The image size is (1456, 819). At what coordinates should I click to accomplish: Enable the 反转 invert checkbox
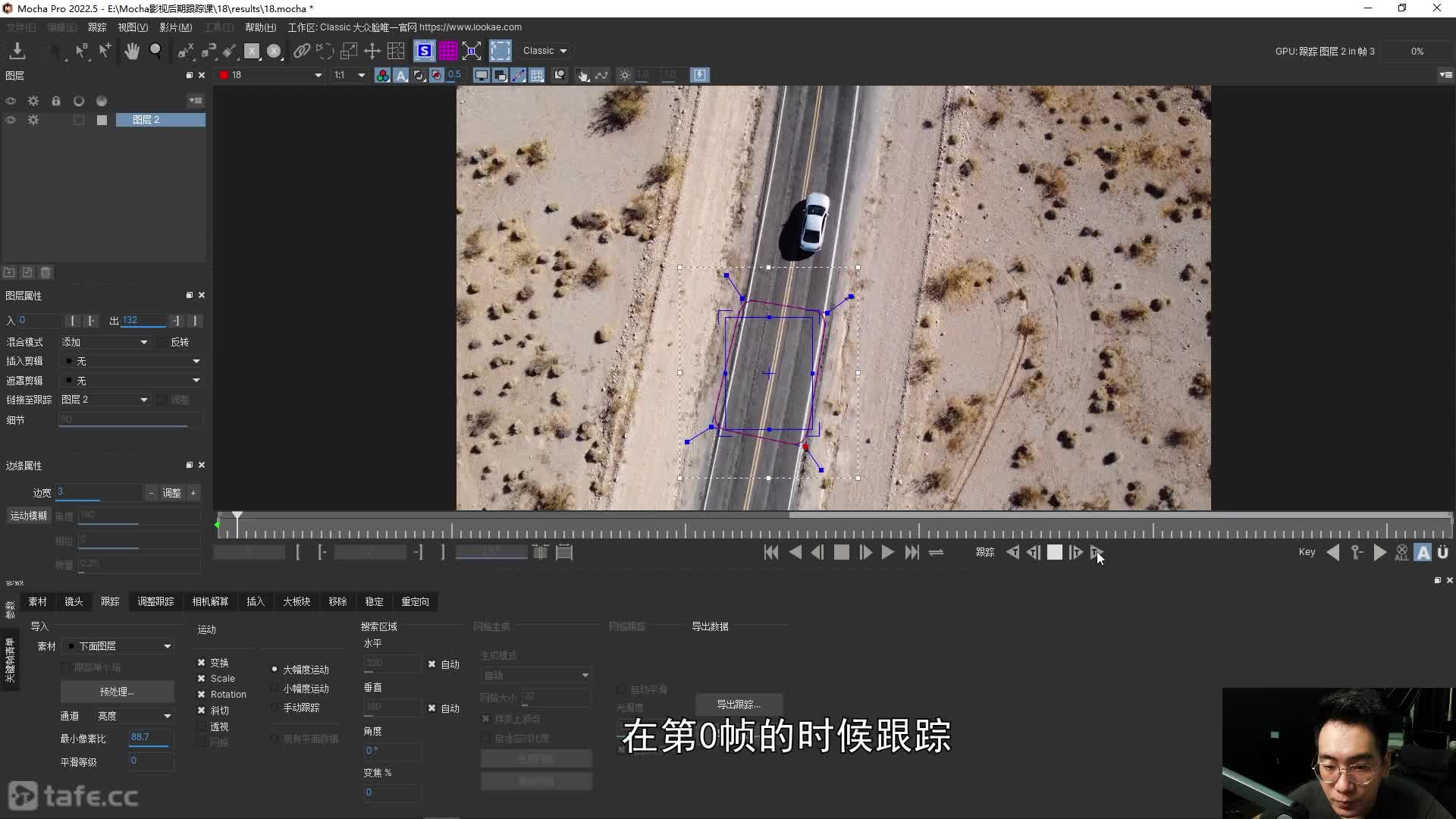162,343
